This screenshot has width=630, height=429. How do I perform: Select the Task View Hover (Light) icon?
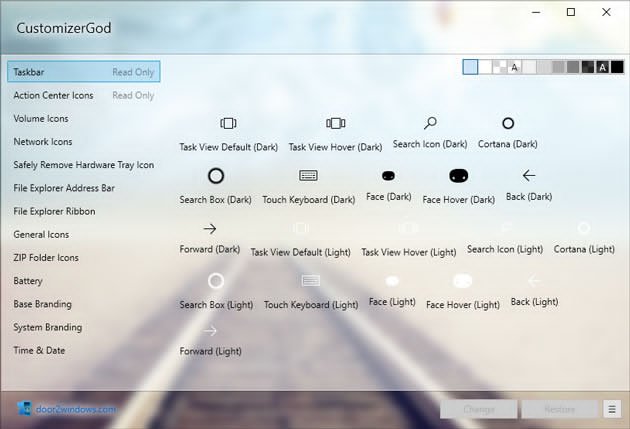pyautogui.click(x=408, y=228)
